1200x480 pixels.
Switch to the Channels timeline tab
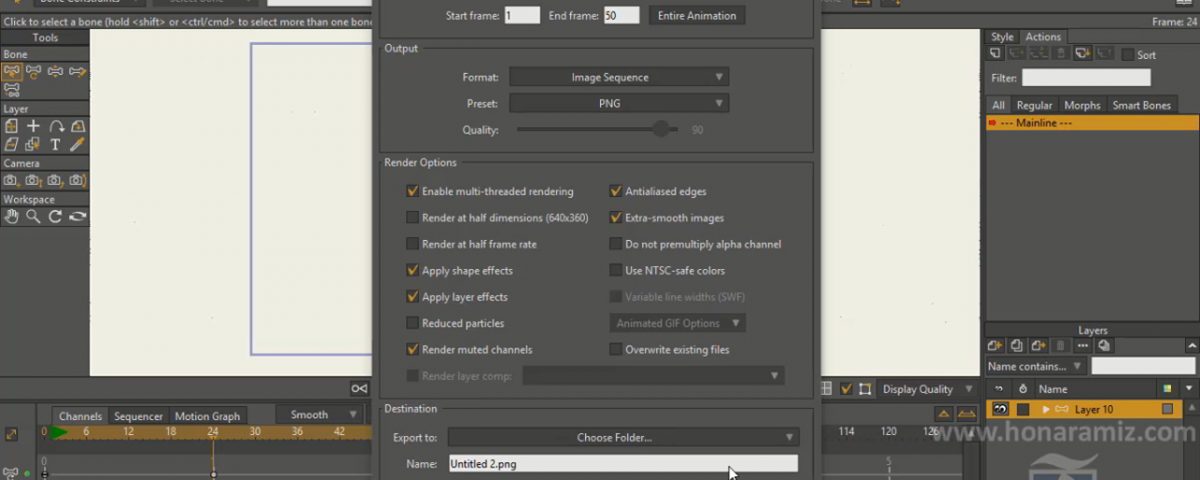80,416
